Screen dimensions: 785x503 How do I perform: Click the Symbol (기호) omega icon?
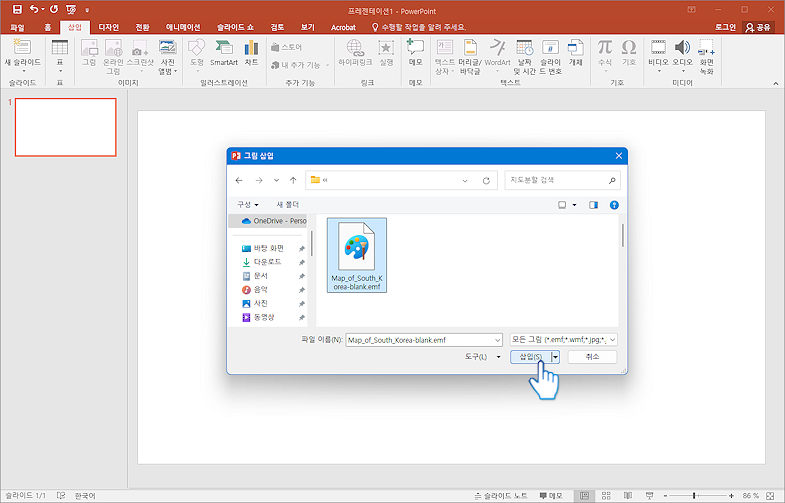(x=629, y=47)
